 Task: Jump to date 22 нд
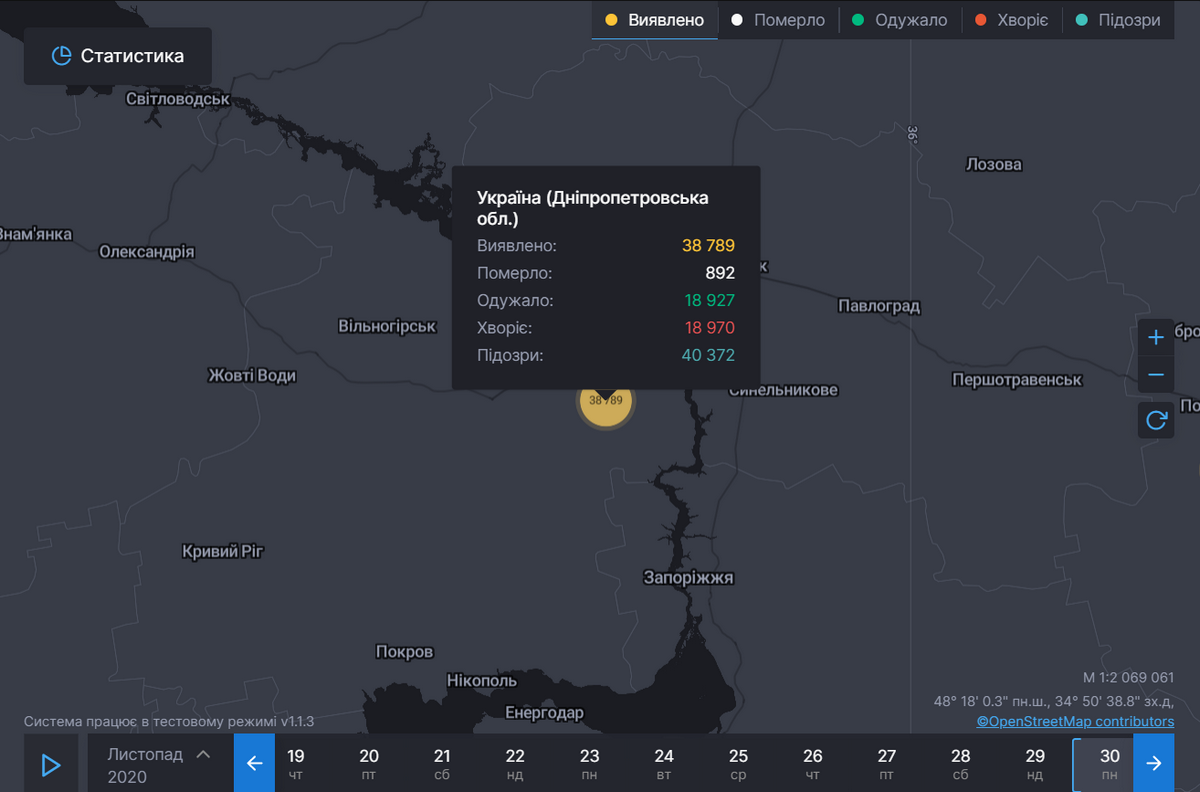click(515, 764)
